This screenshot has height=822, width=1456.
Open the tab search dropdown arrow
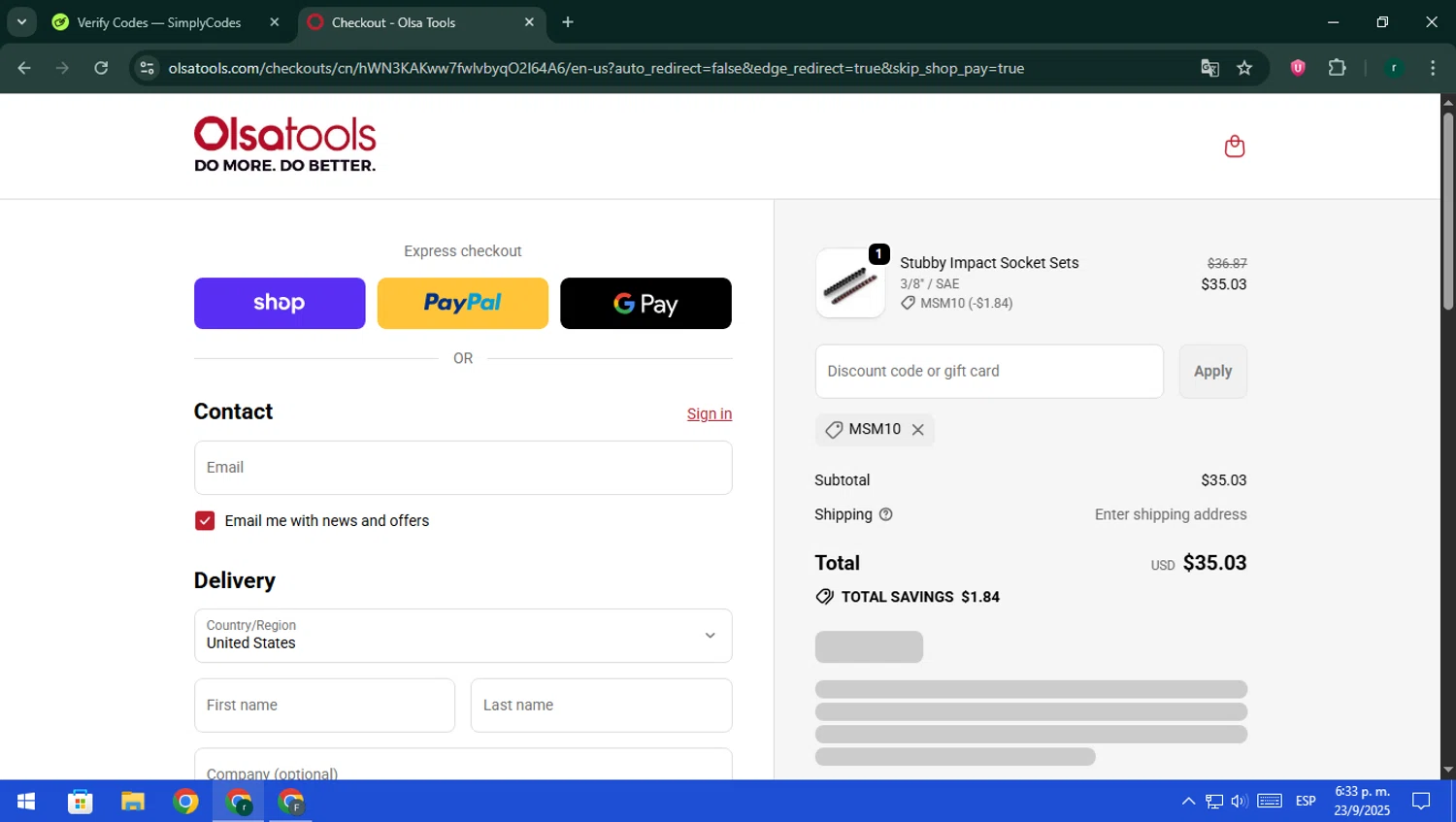(x=21, y=22)
